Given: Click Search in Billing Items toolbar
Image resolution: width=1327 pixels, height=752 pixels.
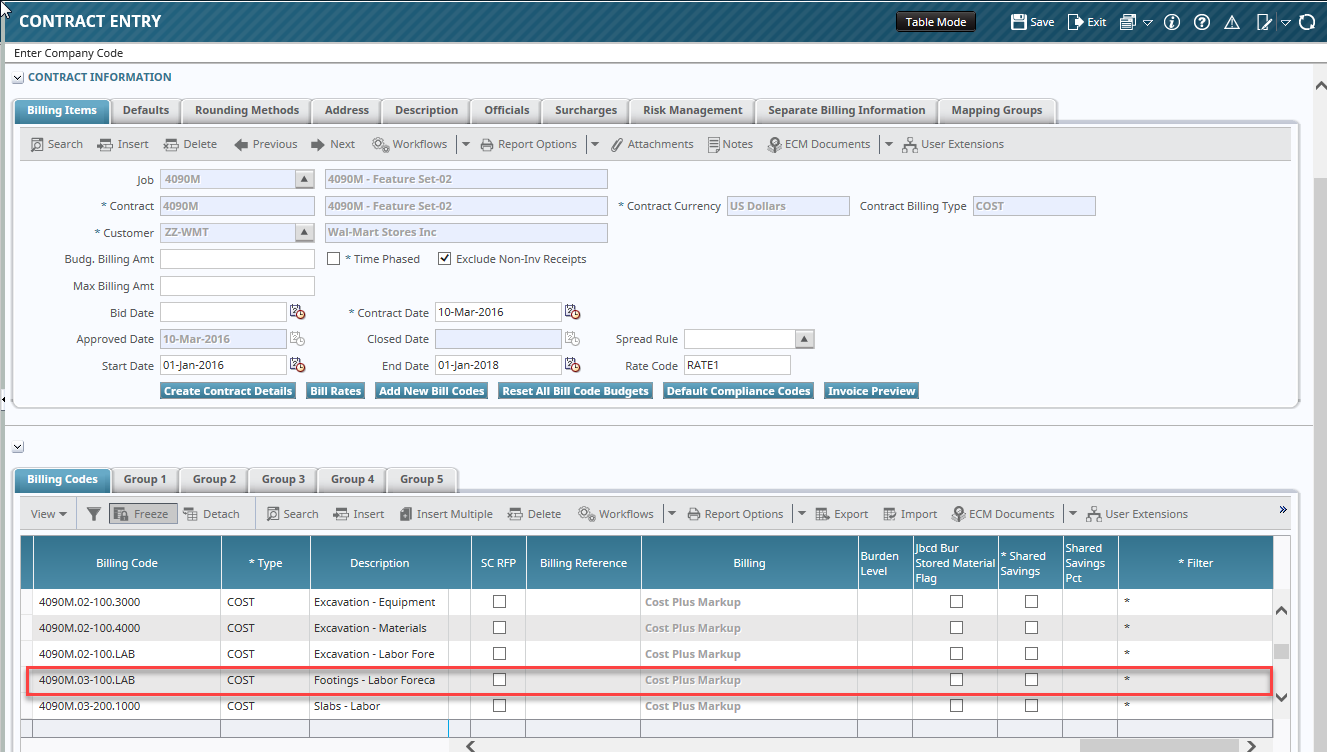Looking at the screenshot, I should pyautogui.click(x=56, y=144).
